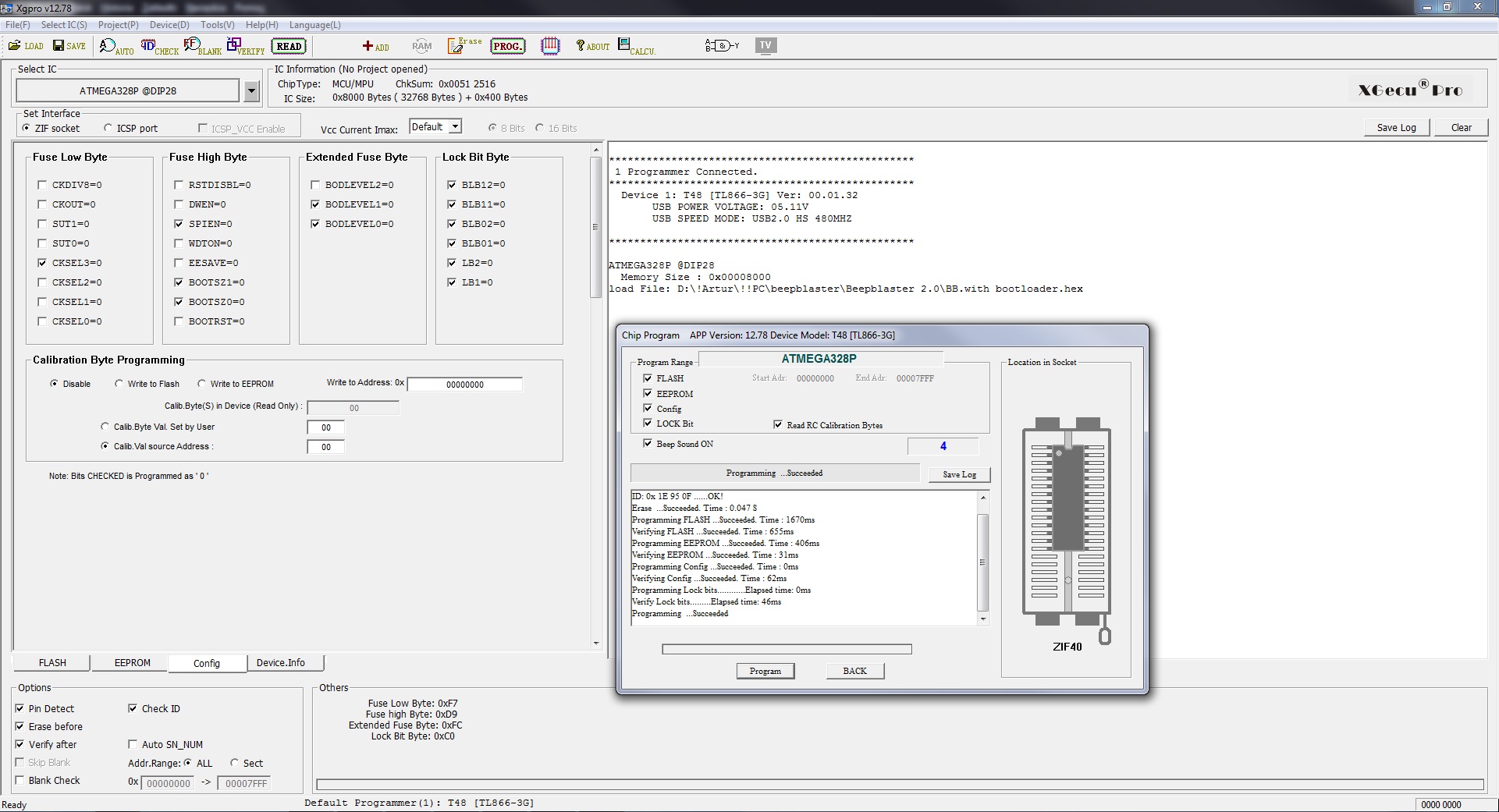The width and height of the screenshot is (1499, 812).
Task: Toggle the BODLEVEL2=0 checkbox
Action: coord(315,185)
